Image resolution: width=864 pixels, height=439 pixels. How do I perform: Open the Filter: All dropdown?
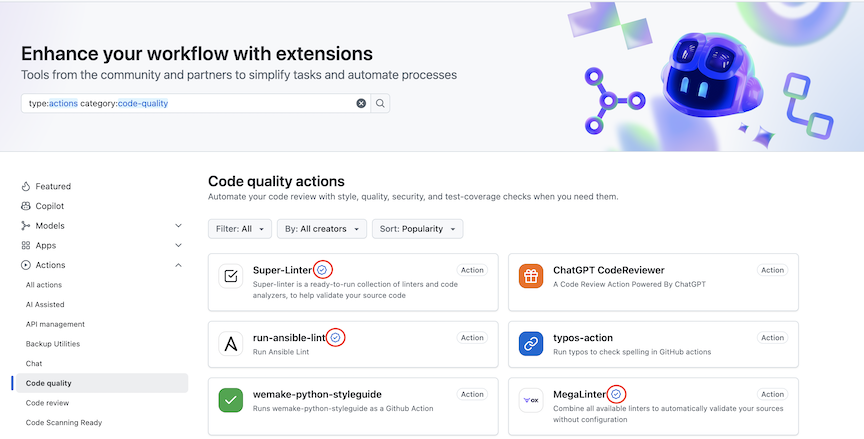point(240,229)
